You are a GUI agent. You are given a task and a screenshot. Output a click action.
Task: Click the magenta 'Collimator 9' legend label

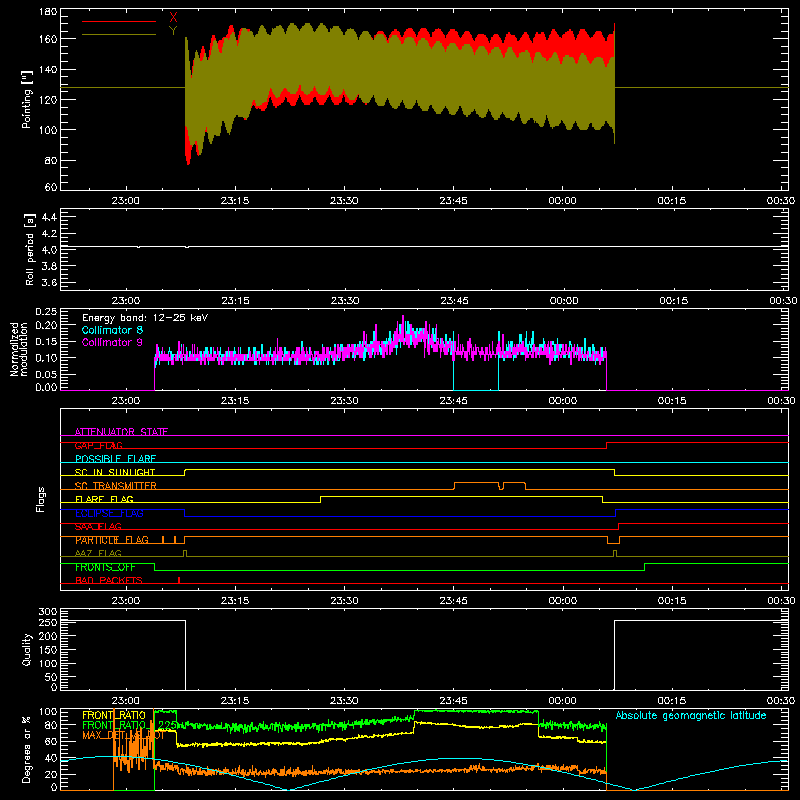(112, 342)
